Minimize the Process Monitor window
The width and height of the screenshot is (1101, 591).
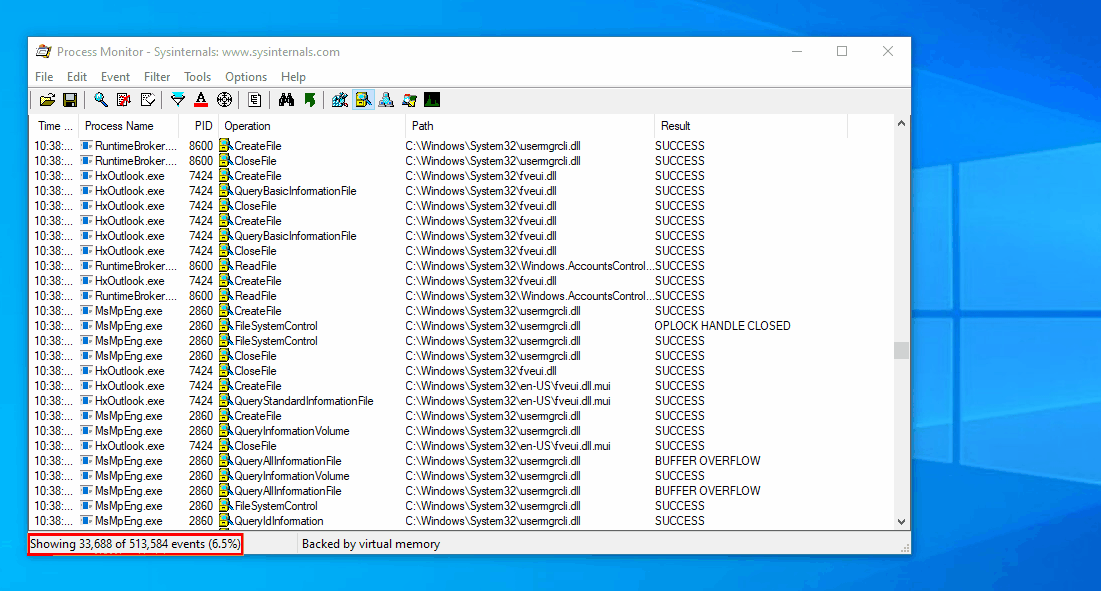(x=797, y=51)
